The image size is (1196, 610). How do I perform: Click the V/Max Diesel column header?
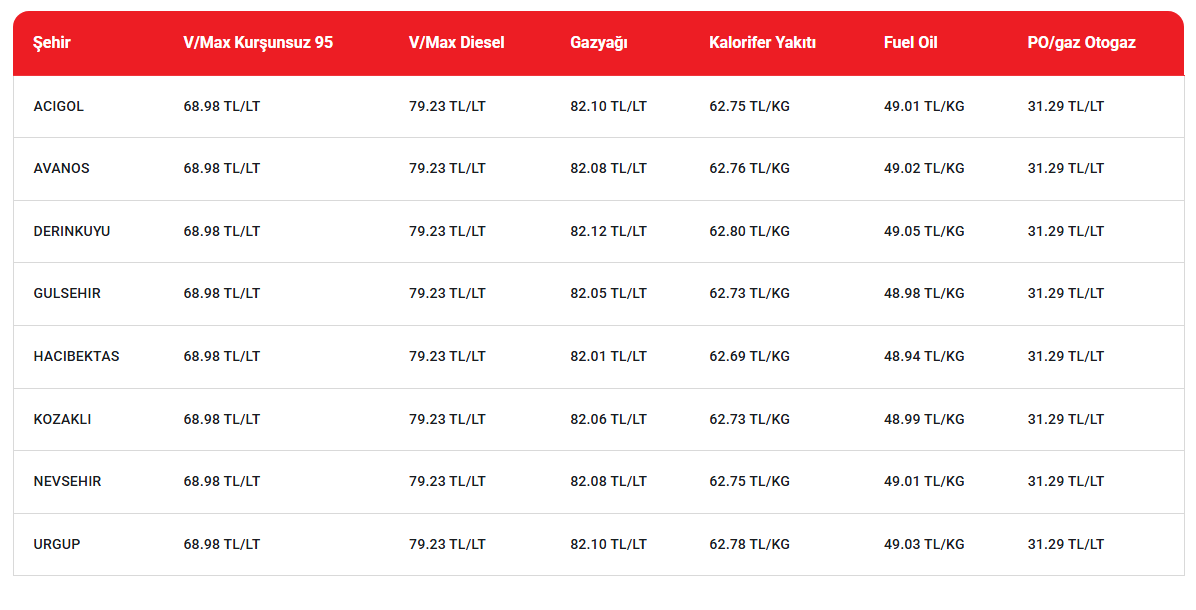click(456, 43)
